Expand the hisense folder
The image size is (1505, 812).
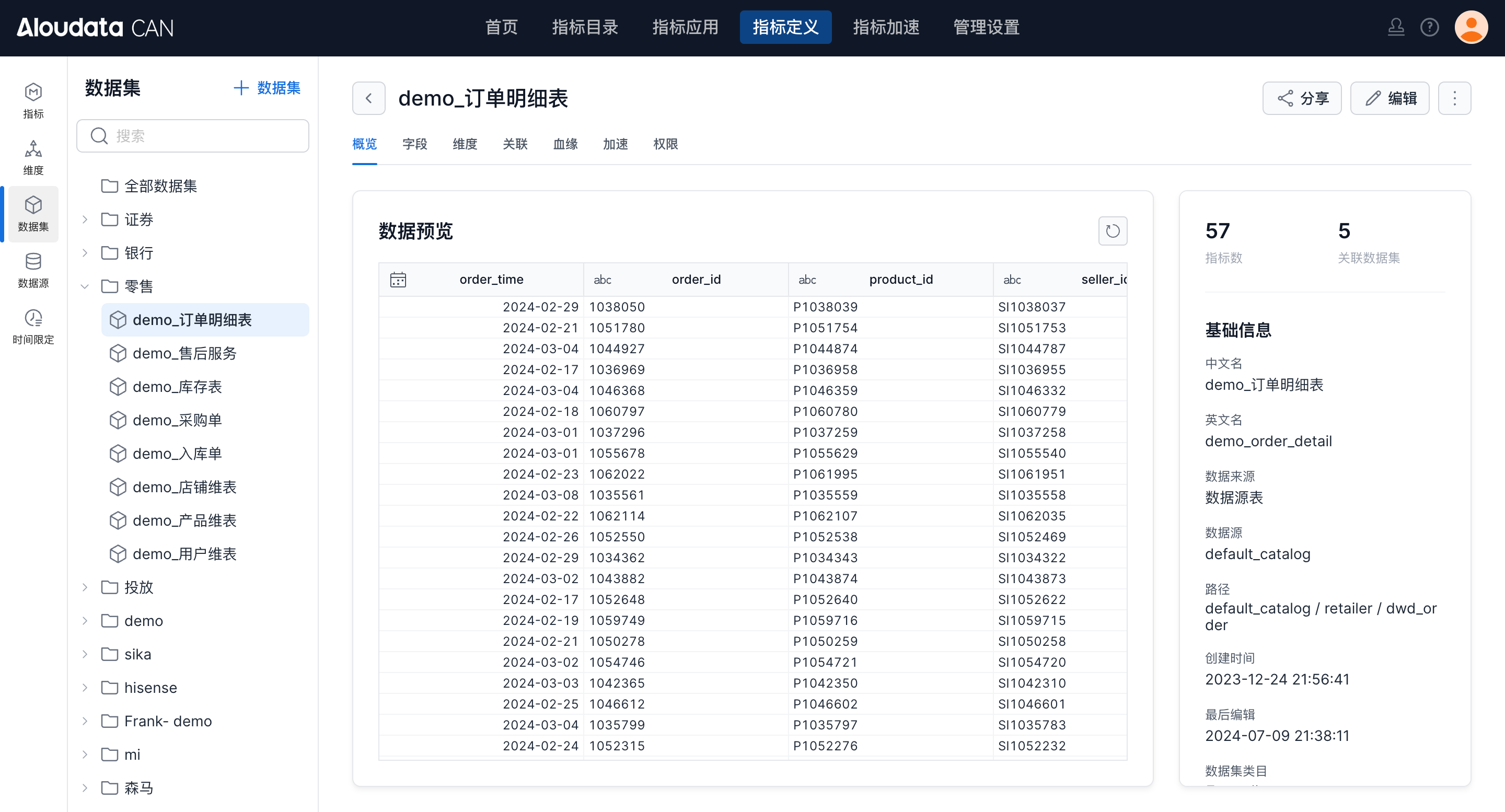85,688
